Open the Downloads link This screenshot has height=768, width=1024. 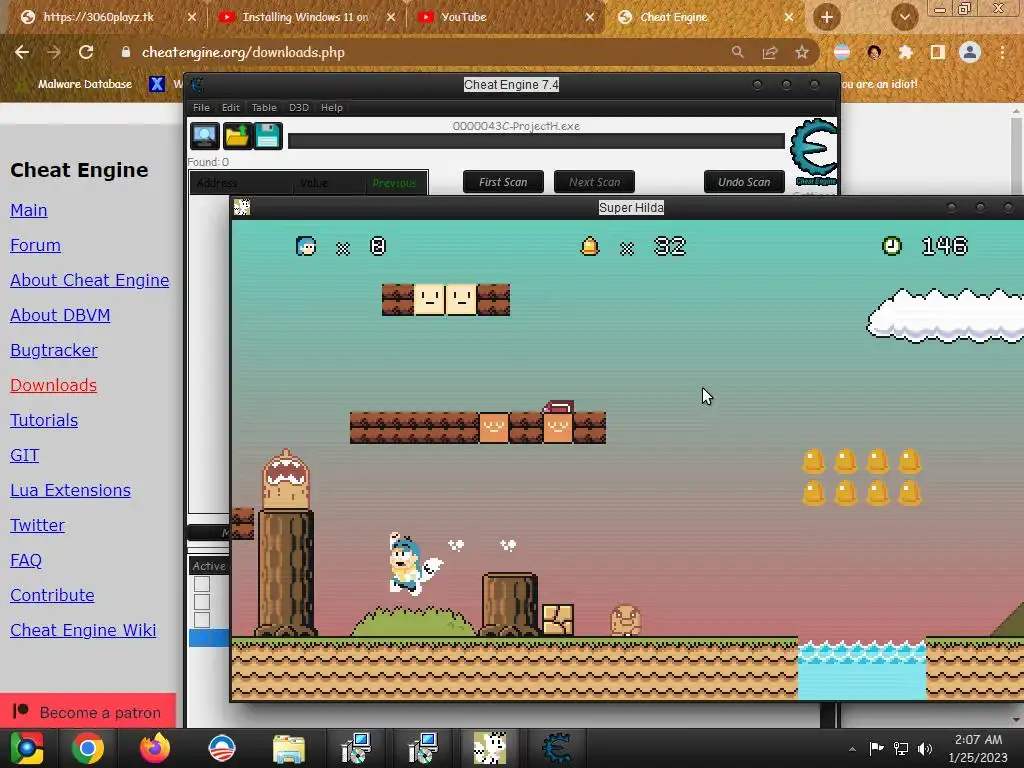(54, 385)
